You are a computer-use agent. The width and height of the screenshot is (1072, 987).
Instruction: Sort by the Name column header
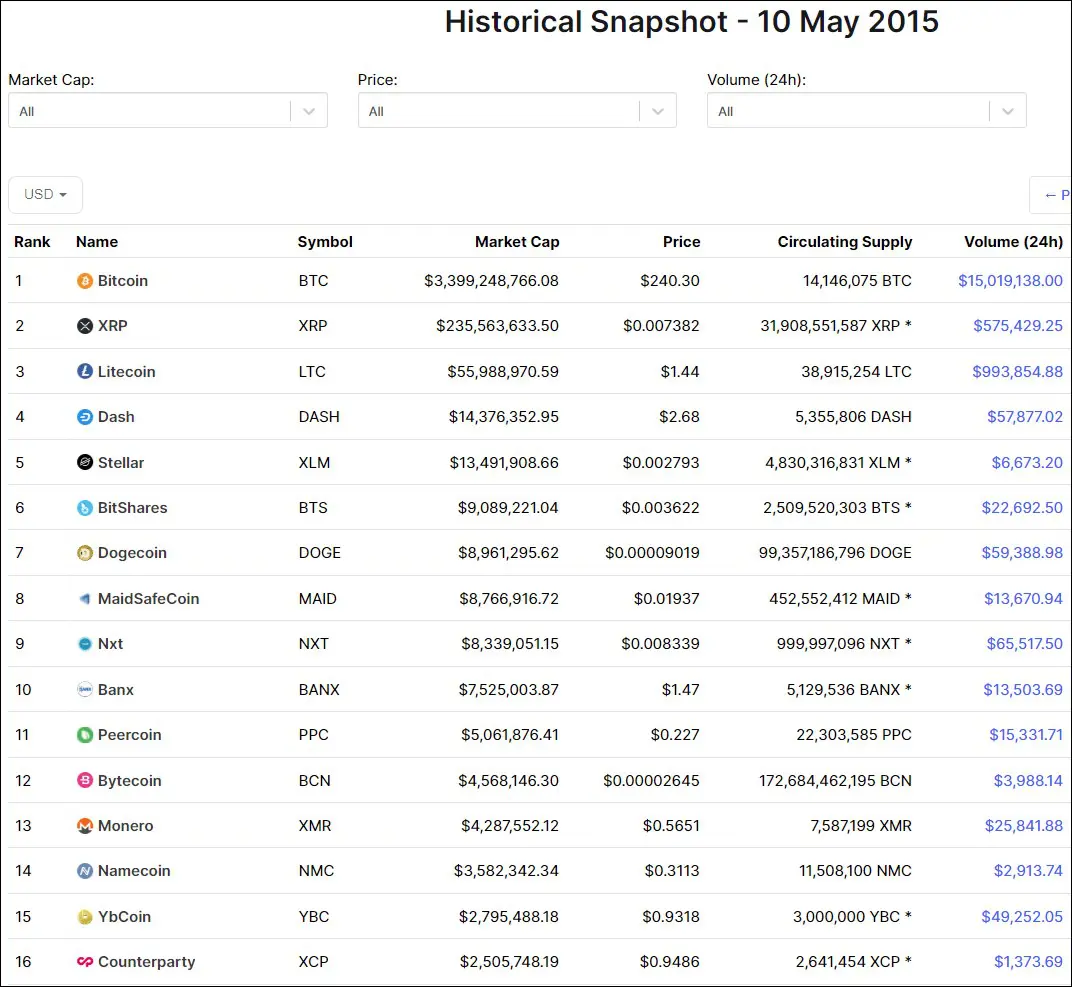point(96,242)
